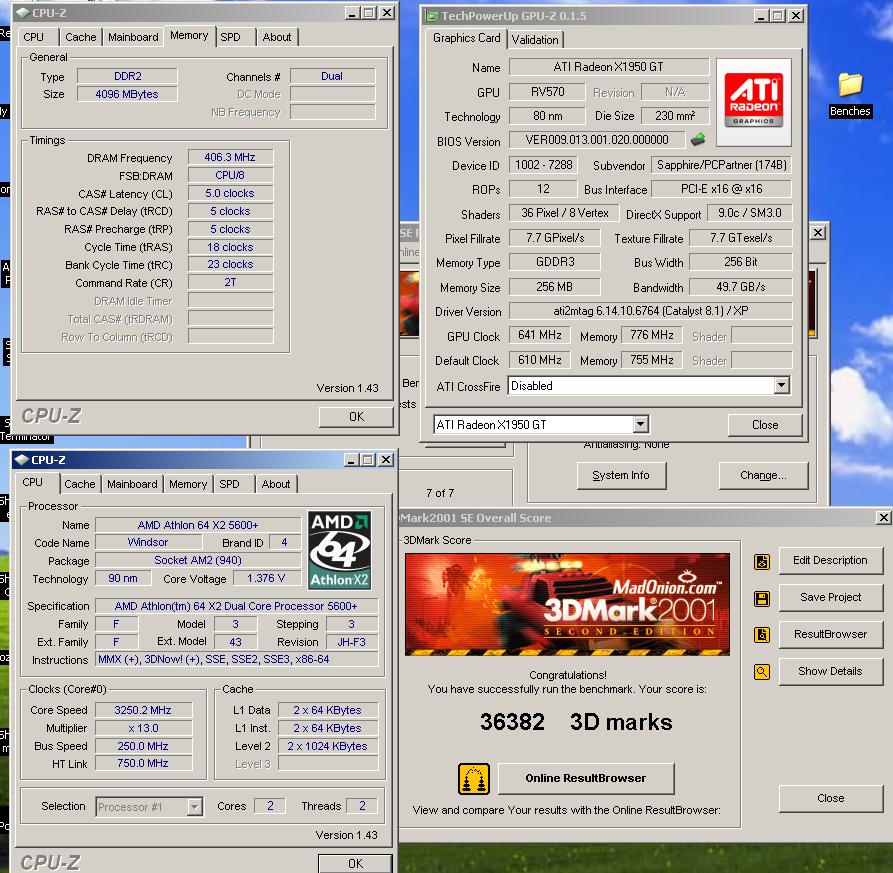893x873 pixels.
Task: Click the magnifier icon beside Show Details
Action: click(761, 672)
